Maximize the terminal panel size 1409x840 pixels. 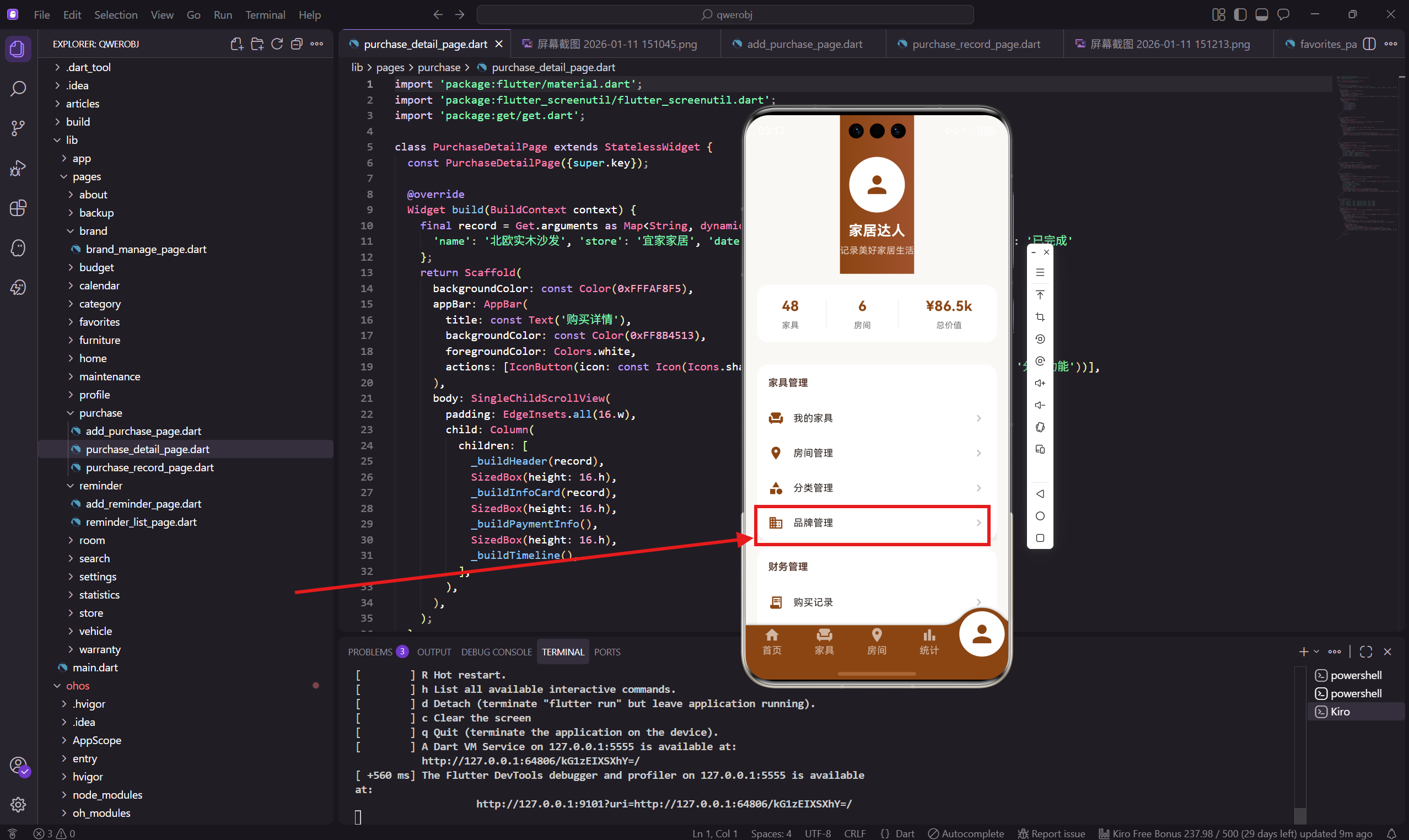[x=1365, y=651]
